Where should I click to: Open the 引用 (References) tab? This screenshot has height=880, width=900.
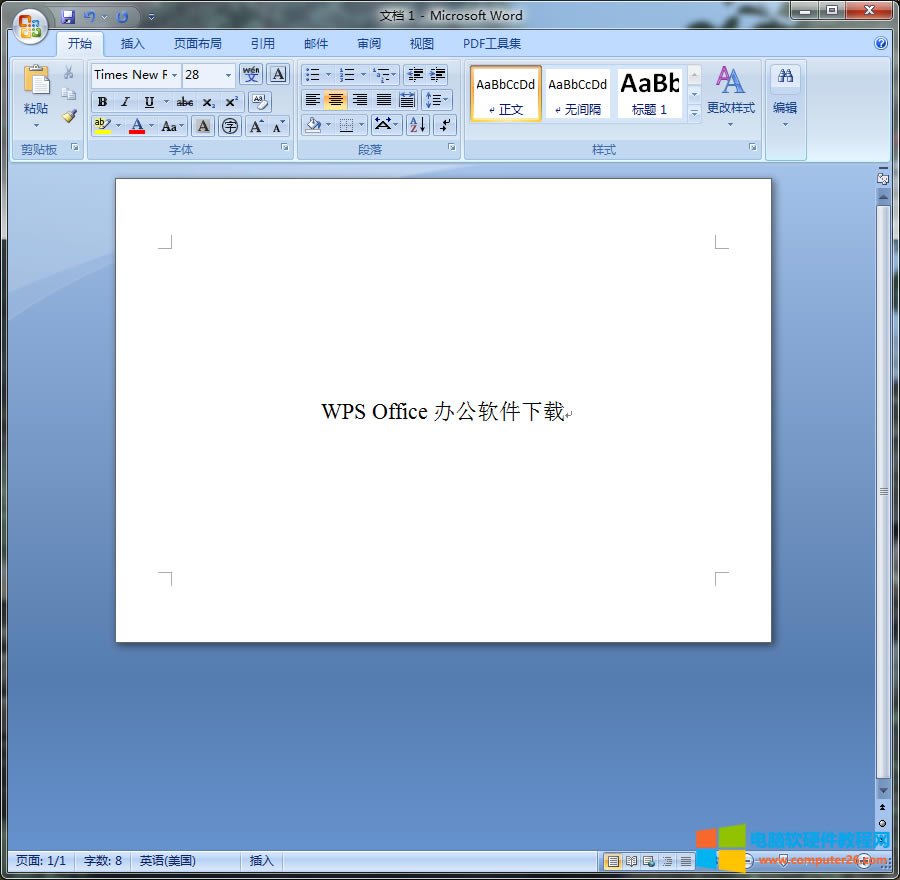[262, 44]
